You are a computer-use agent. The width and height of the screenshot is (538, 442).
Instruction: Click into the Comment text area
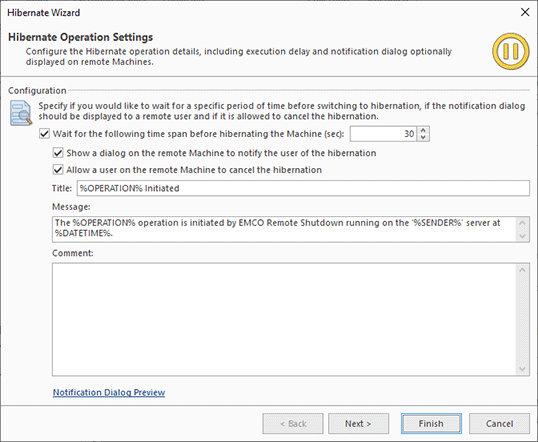point(284,319)
